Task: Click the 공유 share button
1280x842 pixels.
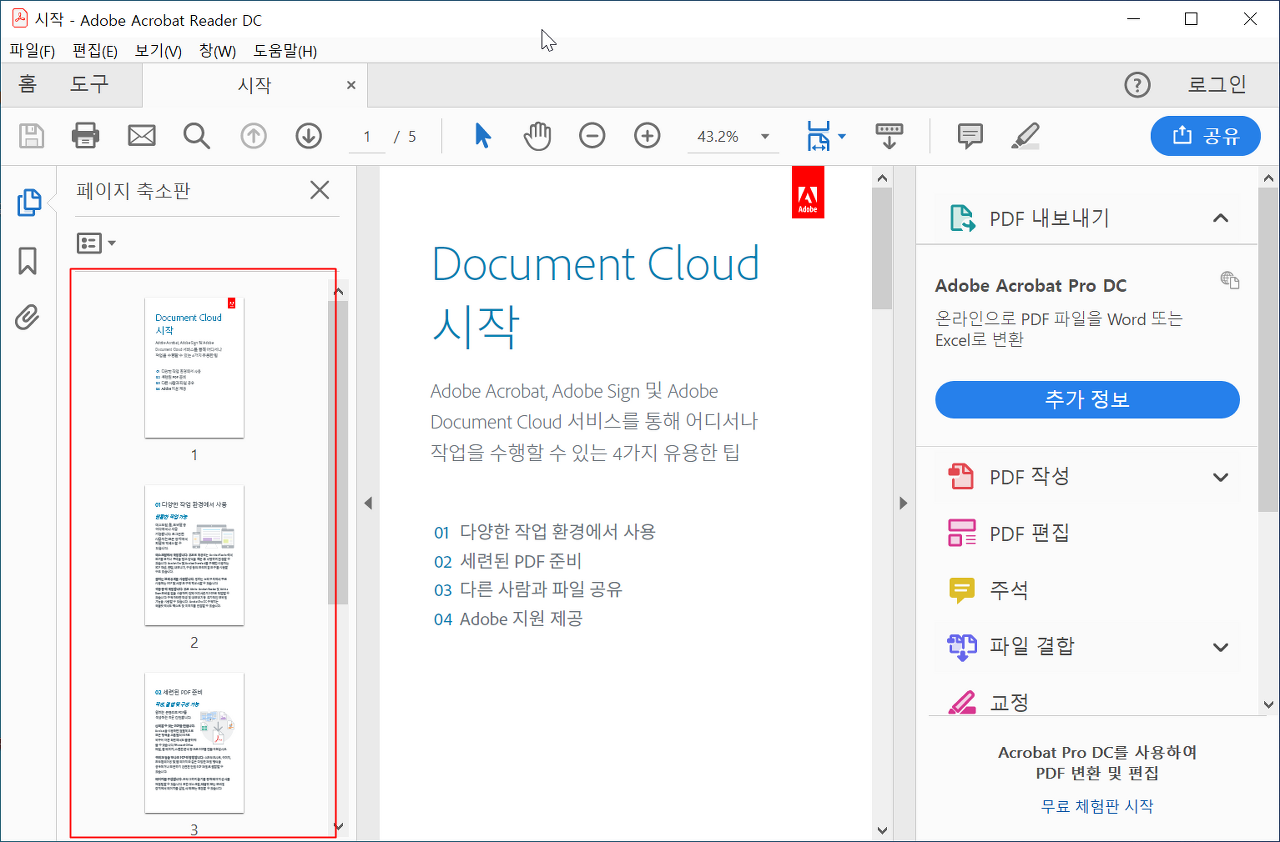Action: point(1205,136)
